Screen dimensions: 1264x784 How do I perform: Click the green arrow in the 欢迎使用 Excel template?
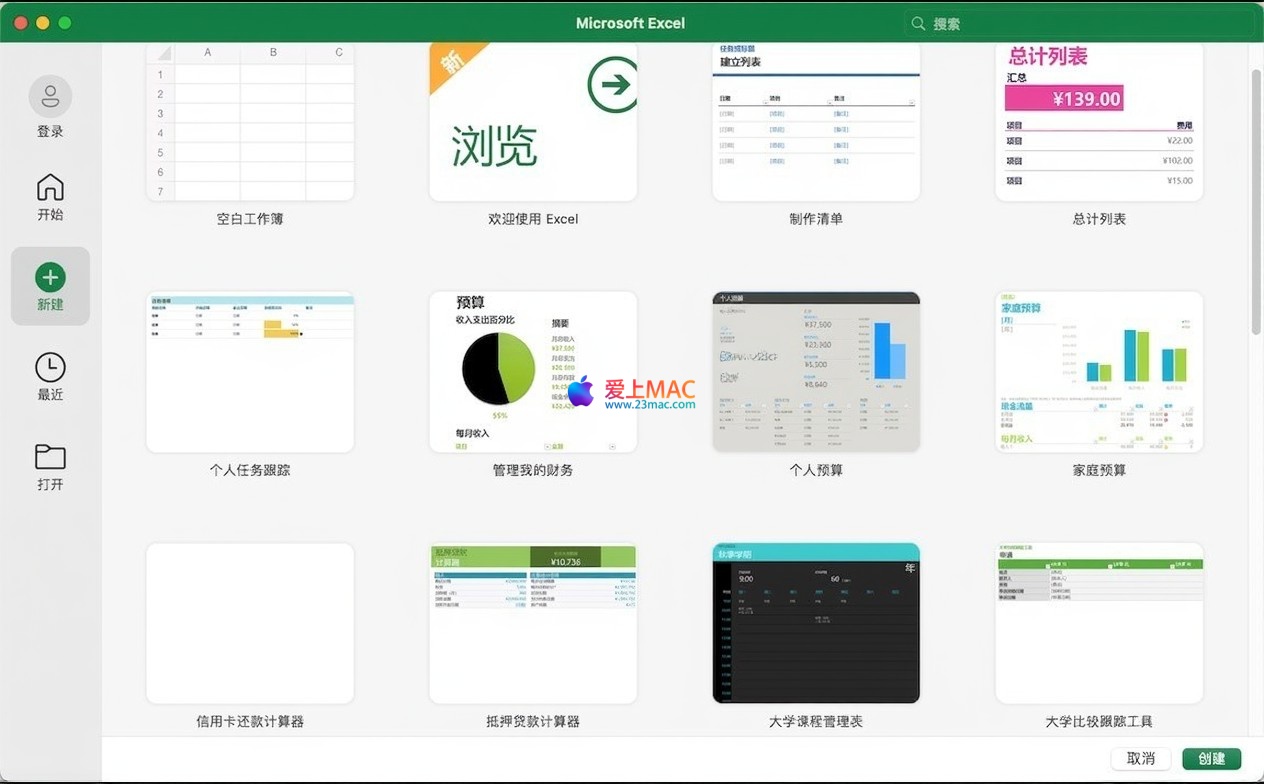(612, 85)
